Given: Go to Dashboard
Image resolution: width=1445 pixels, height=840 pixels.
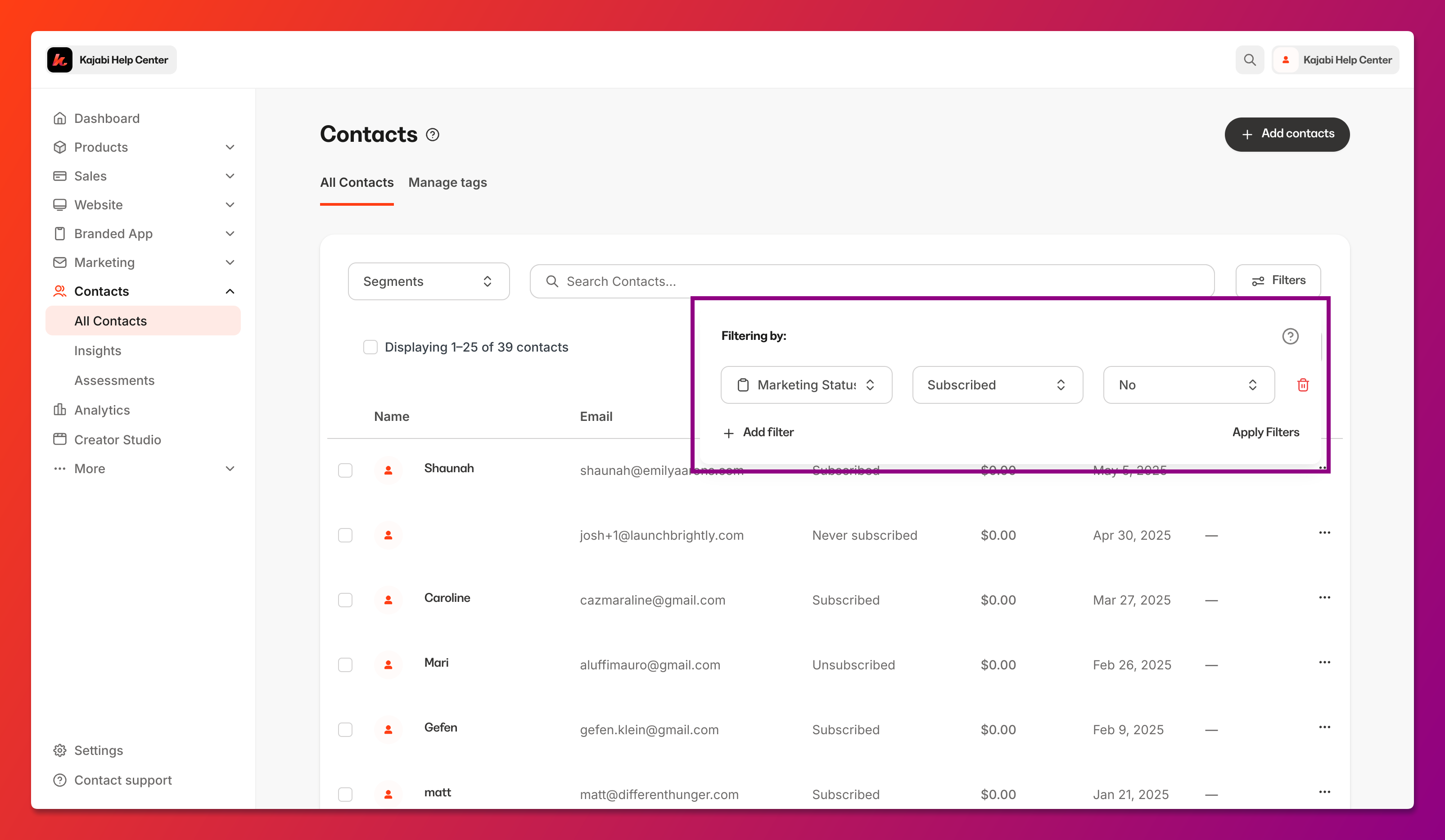Looking at the screenshot, I should pyautogui.click(x=107, y=118).
